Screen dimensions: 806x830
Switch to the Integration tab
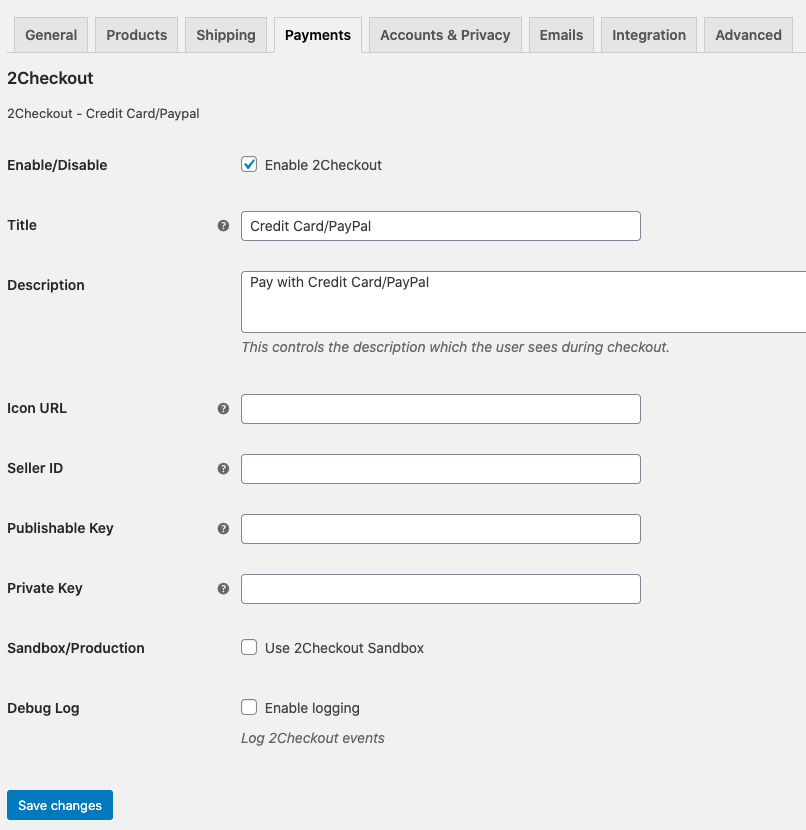click(x=649, y=35)
